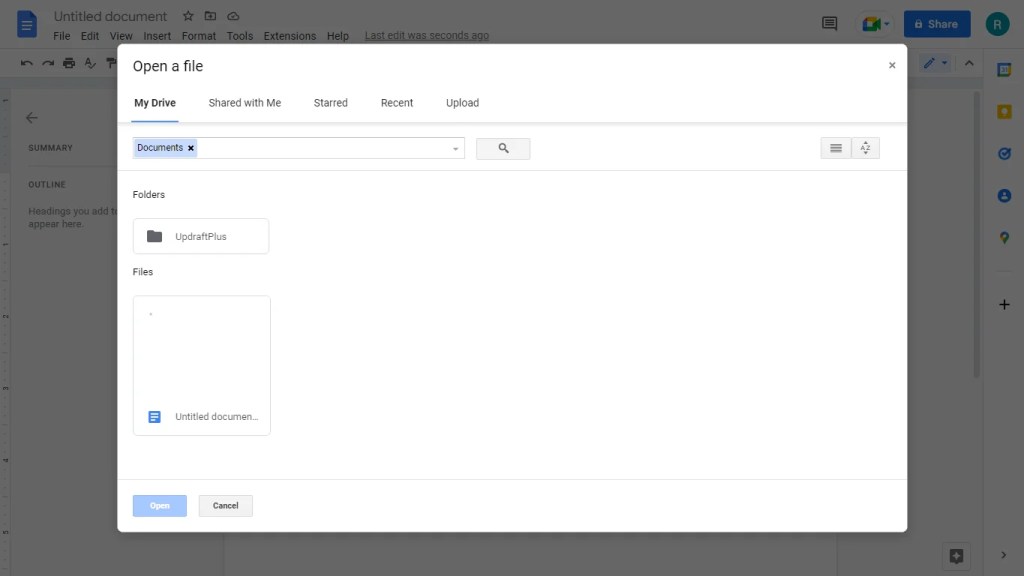Click the Redo toolbar icon
The height and width of the screenshot is (576, 1024).
pos(48,63)
